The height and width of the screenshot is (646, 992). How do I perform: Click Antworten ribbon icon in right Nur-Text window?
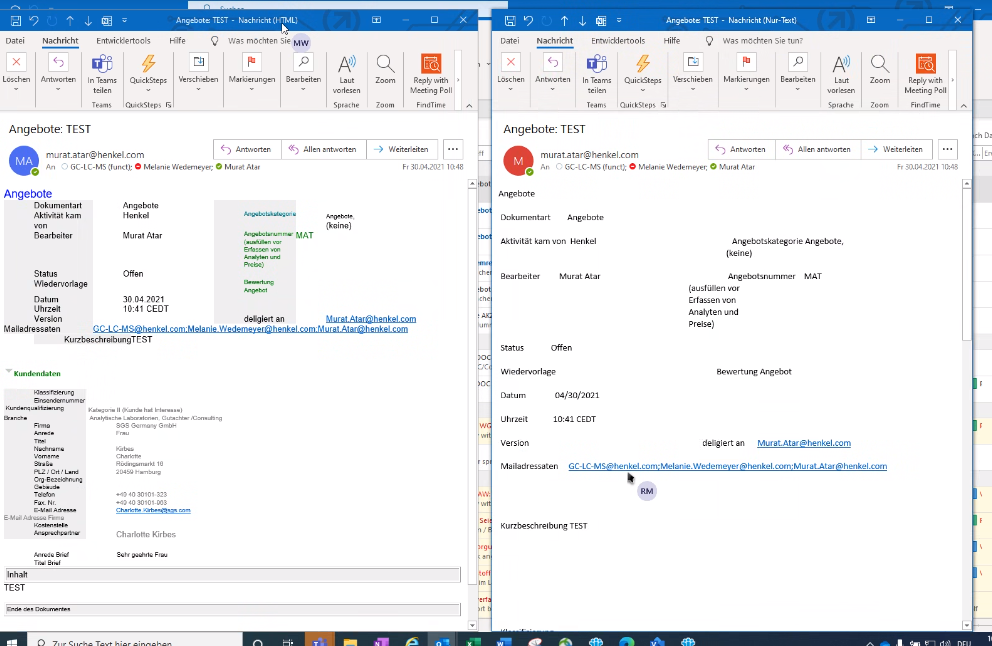[x=553, y=62]
